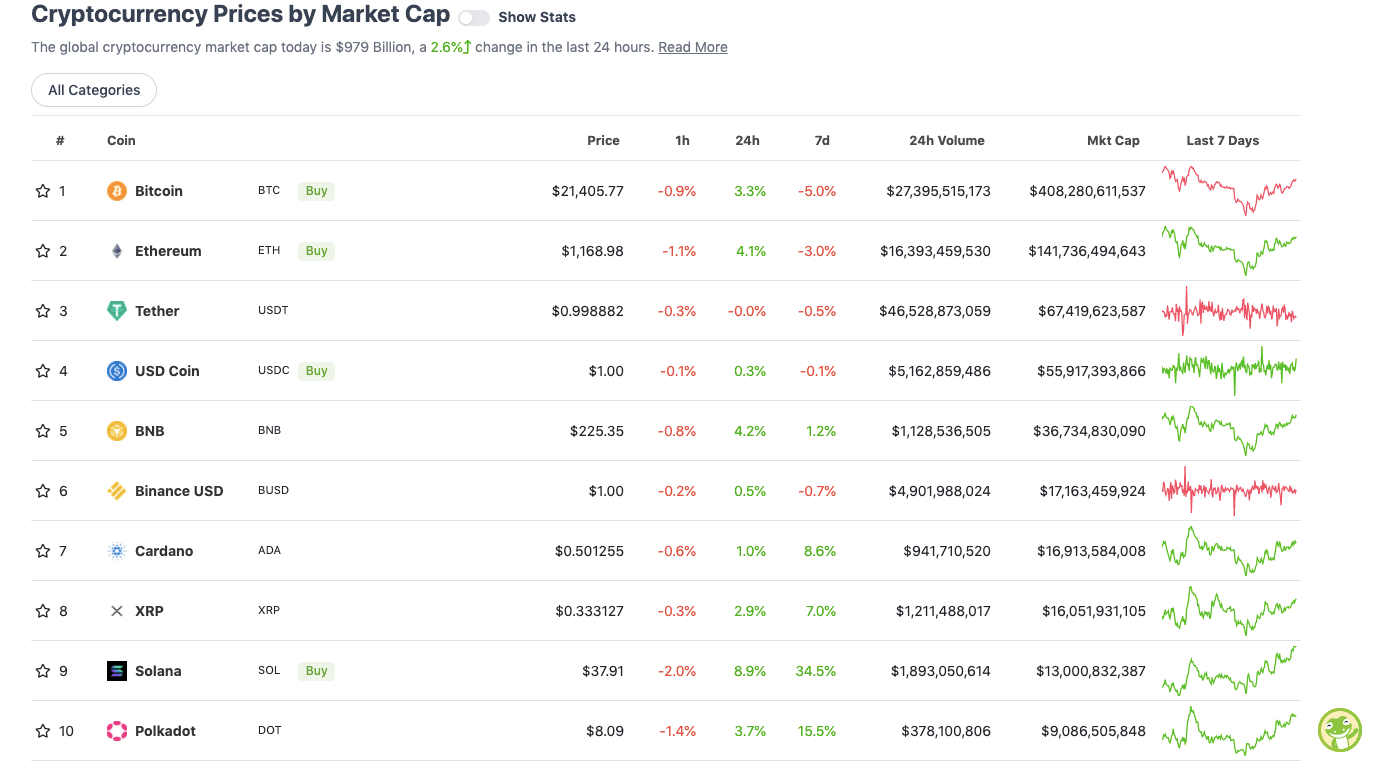The width and height of the screenshot is (1373, 761).
Task: Click the blue USD Coin logo
Action: click(117, 371)
